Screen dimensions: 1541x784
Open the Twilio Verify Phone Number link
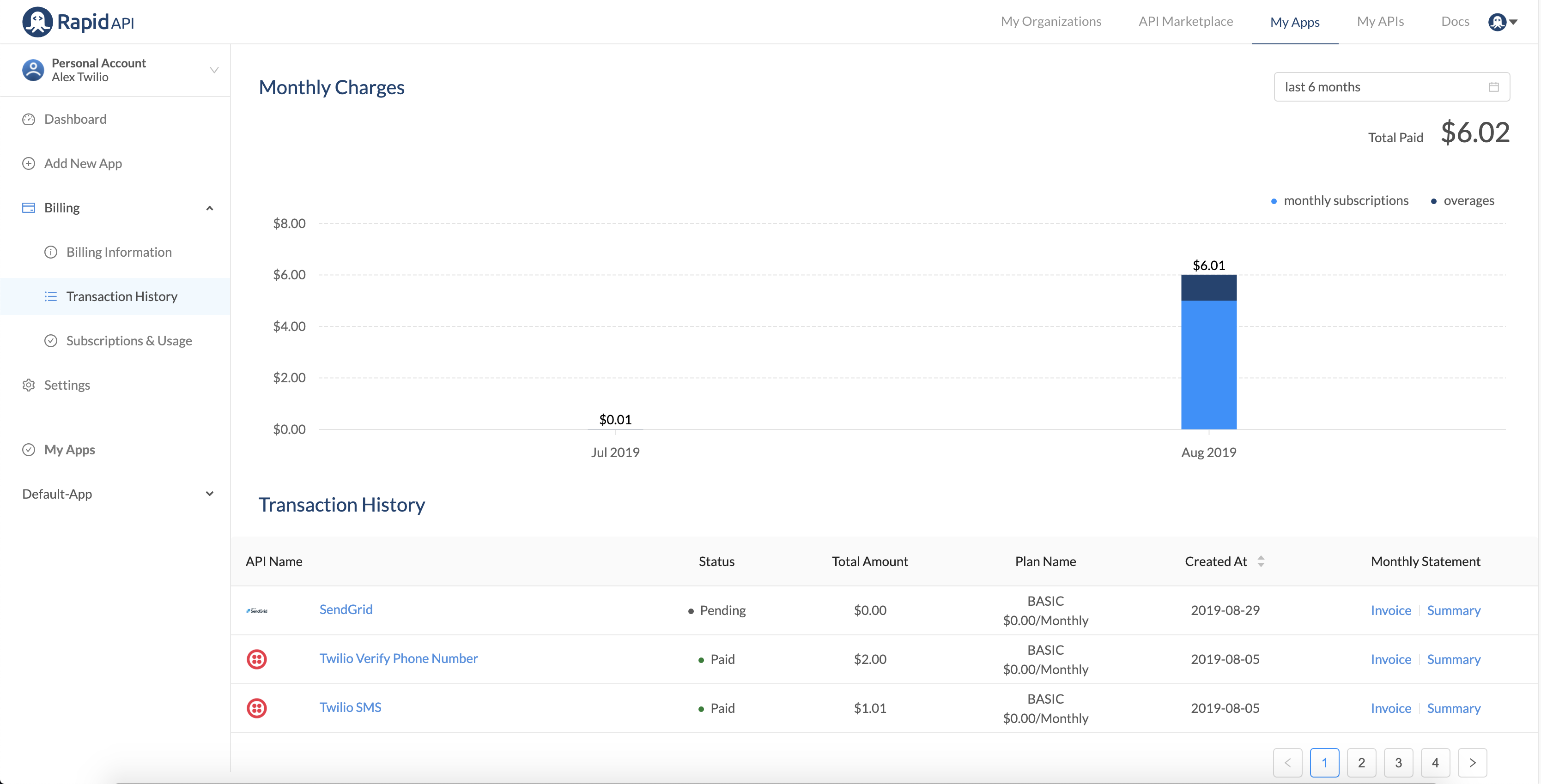click(x=398, y=658)
